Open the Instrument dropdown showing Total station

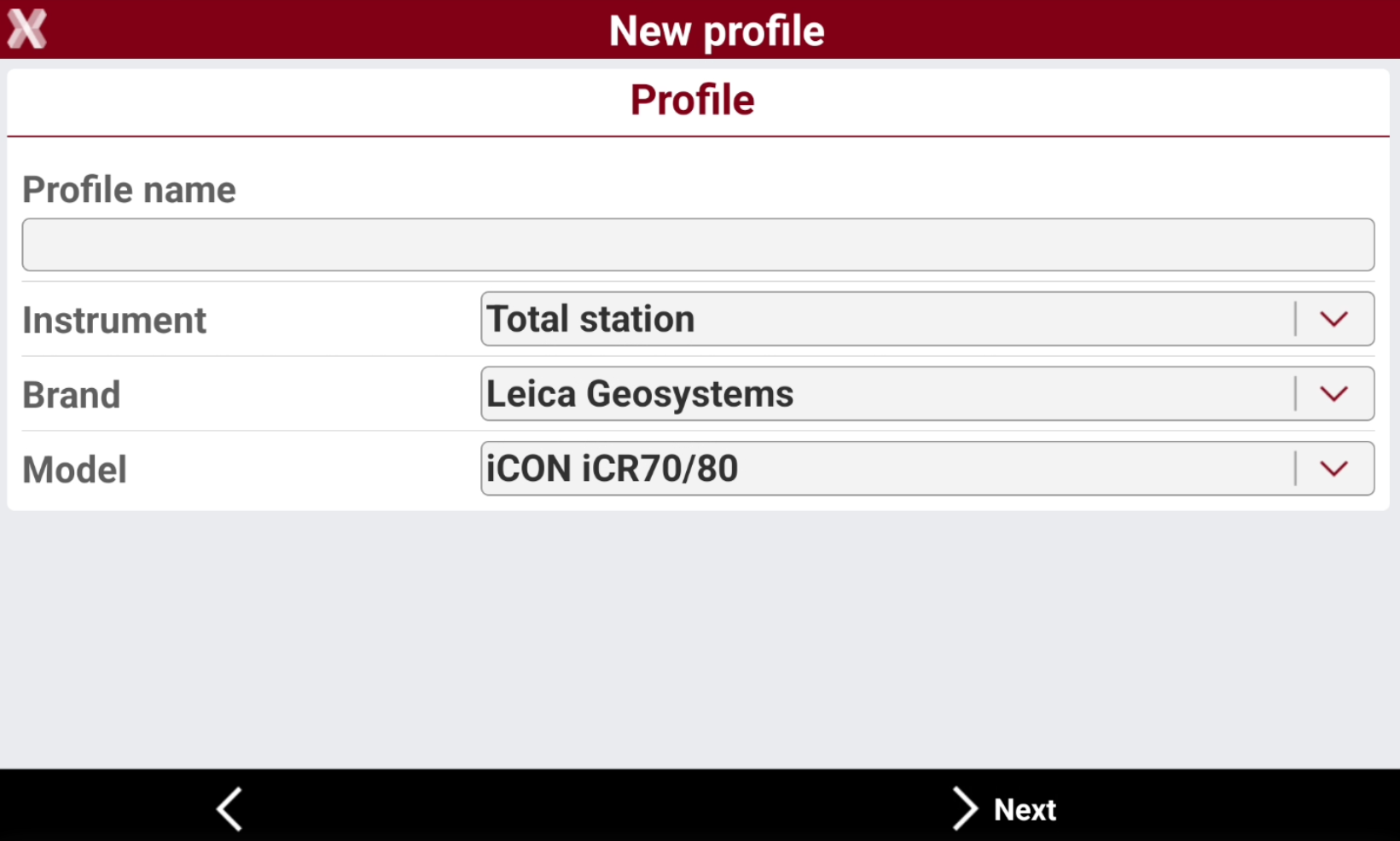(927, 319)
